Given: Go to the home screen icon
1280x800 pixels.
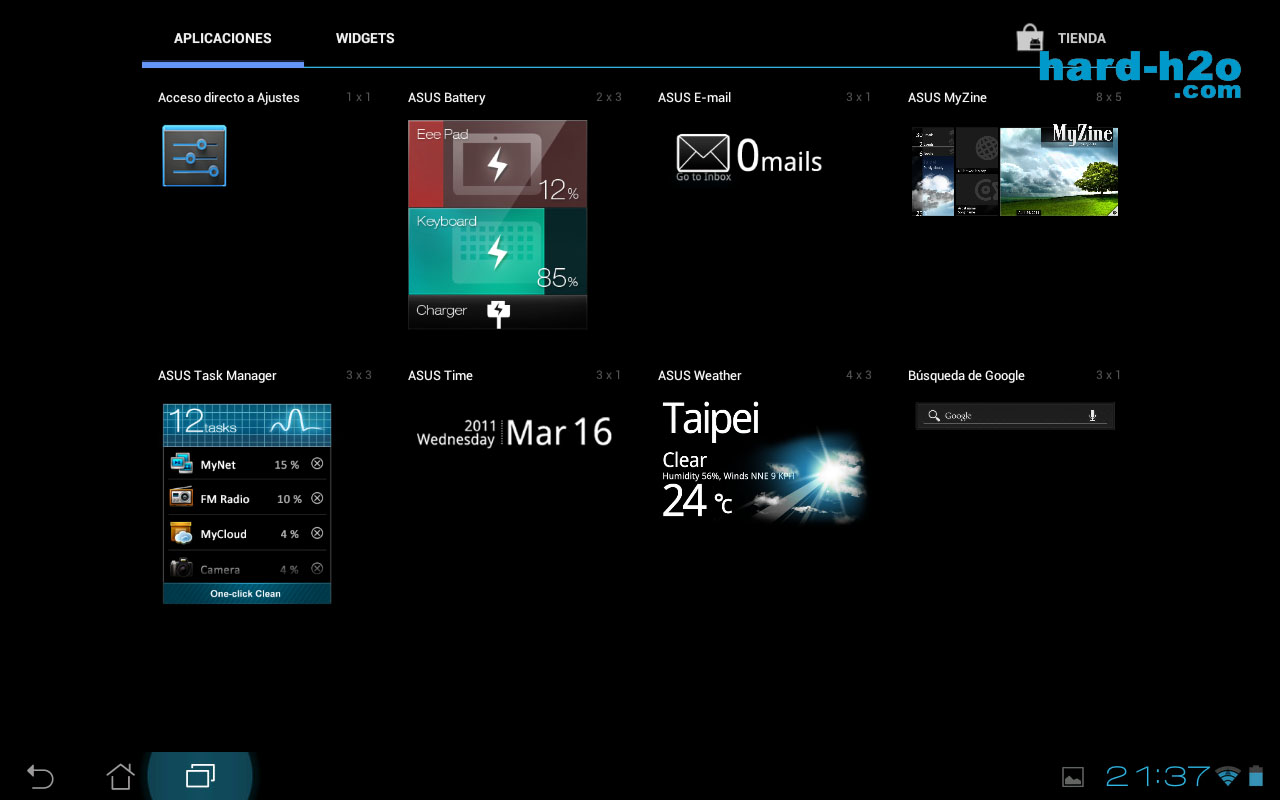Looking at the screenshot, I should 120,776.
